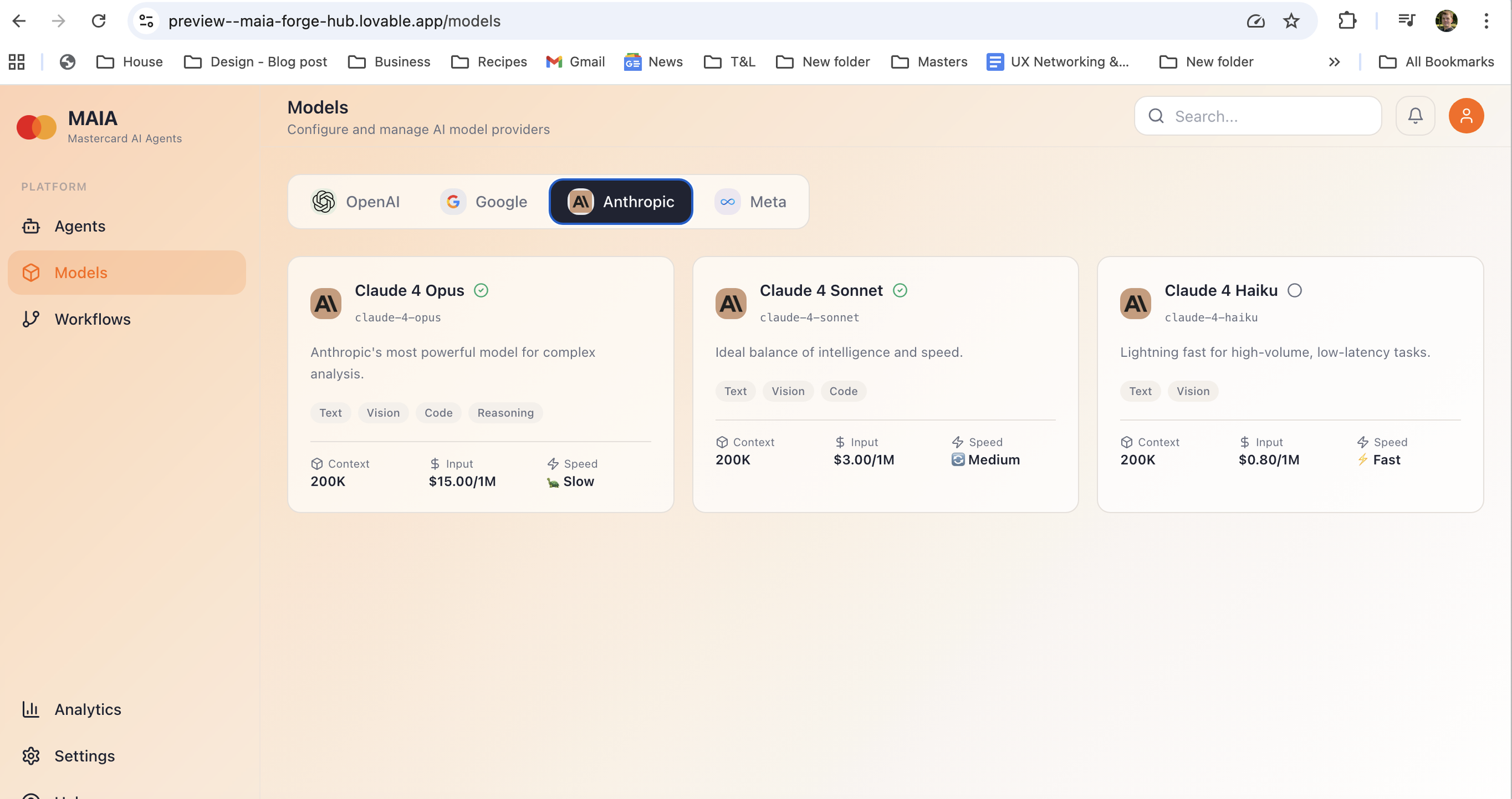1512x799 pixels.
Task: Open the All Bookmarks folder
Action: (x=1436, y=62)
